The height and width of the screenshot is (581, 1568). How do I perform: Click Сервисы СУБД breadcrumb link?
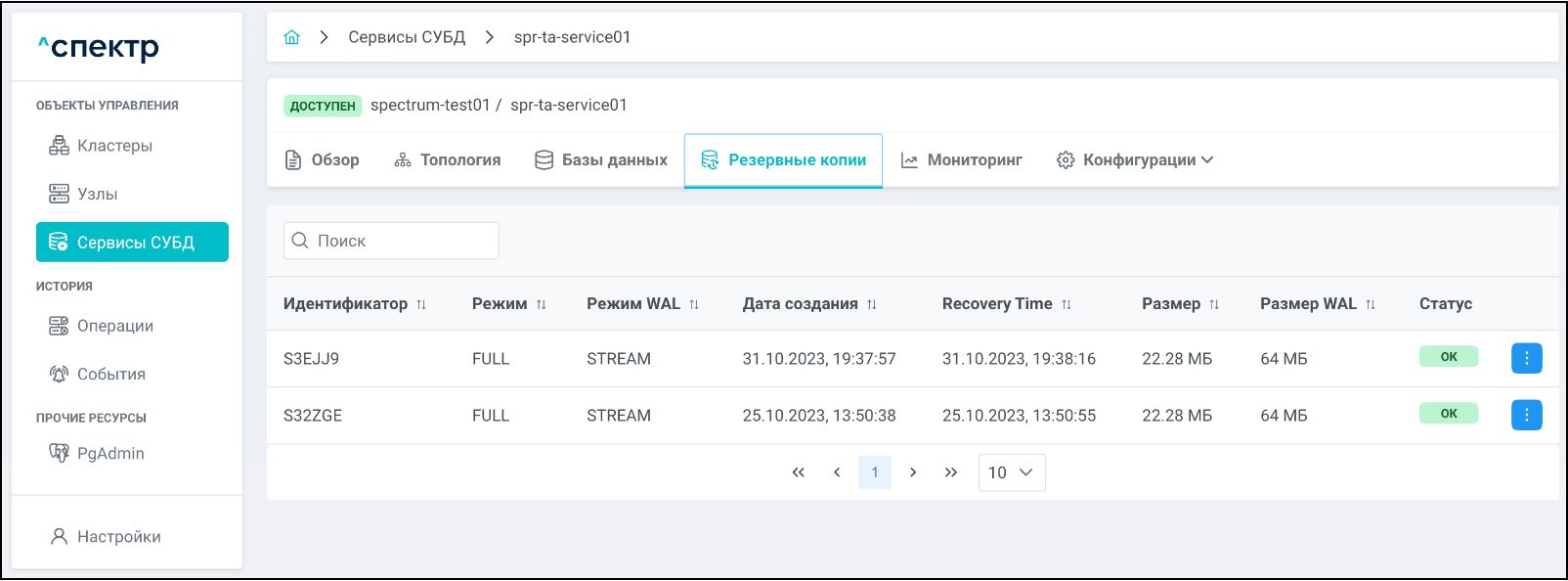407,37
